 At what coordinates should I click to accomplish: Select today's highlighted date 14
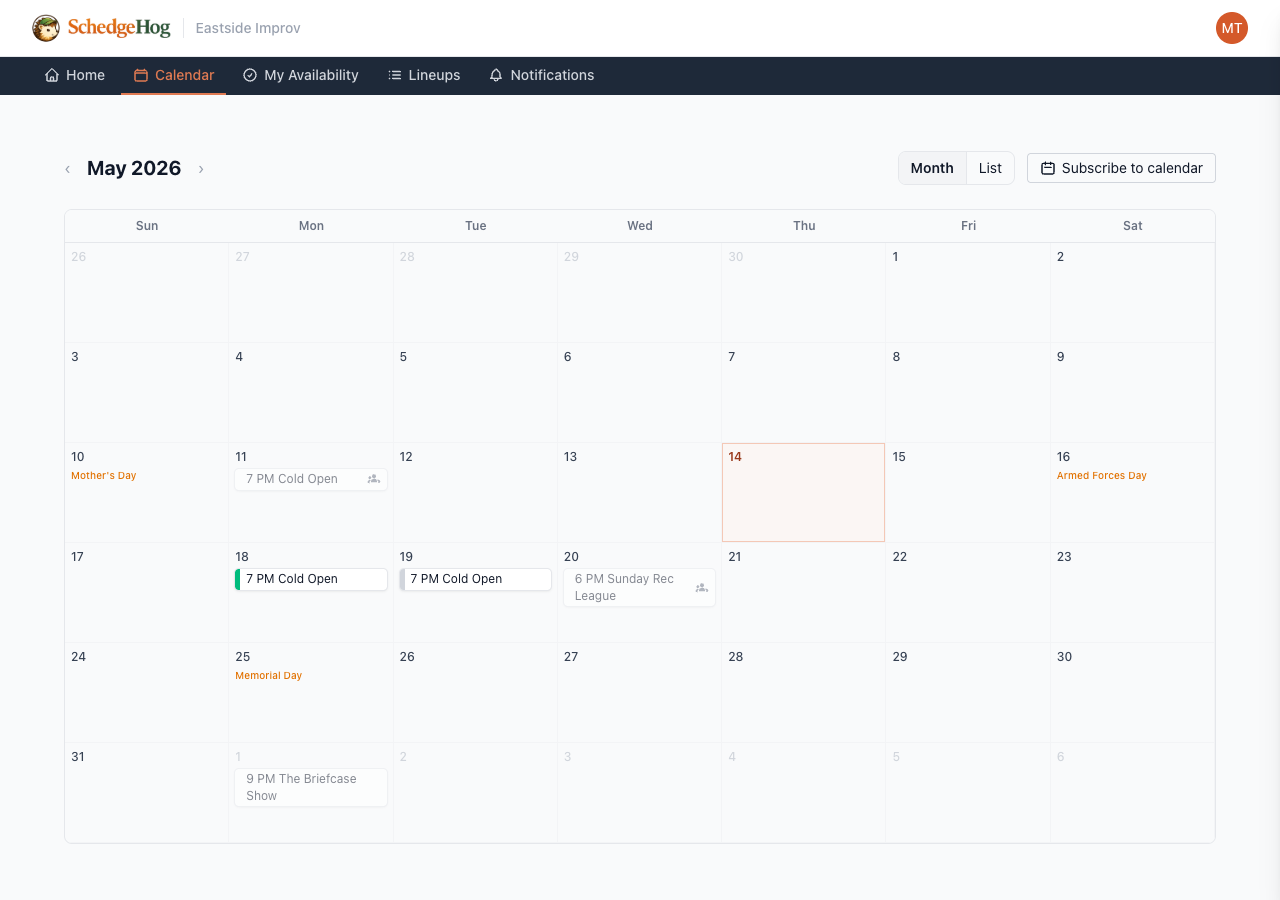(x=803, y=492)
